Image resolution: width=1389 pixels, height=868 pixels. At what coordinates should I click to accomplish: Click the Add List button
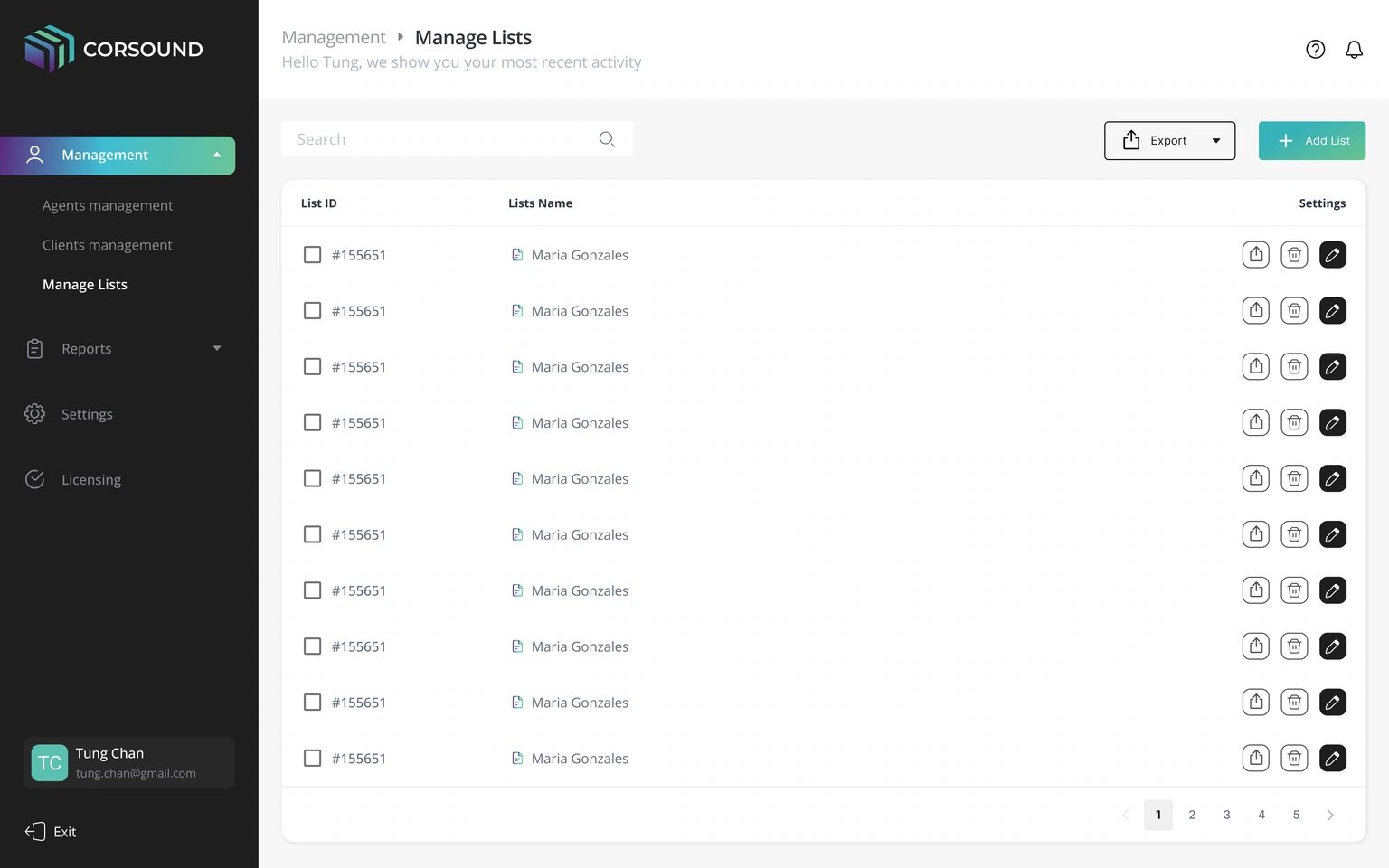pos(1312,141)
